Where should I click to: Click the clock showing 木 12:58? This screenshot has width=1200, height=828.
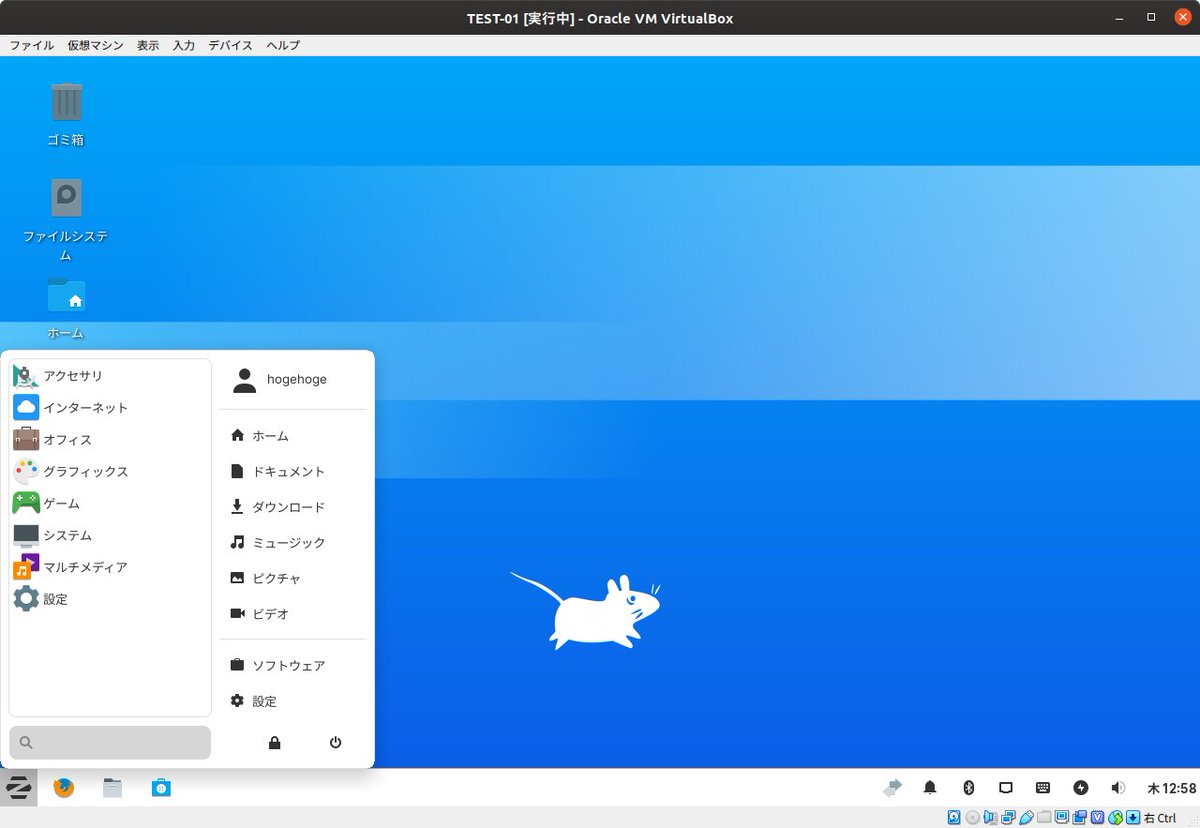tap(1171, 788)
